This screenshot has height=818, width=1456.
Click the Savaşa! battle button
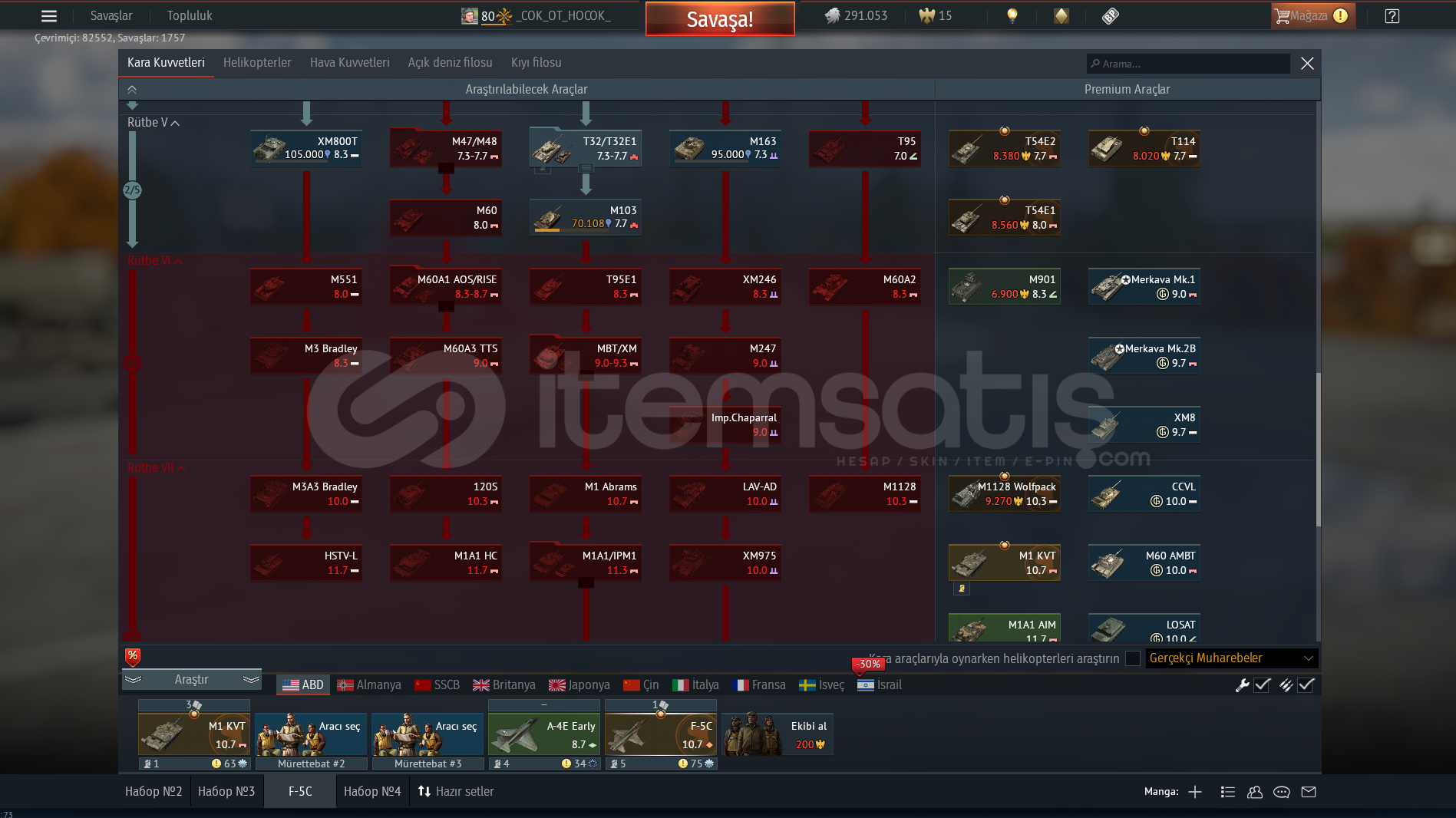click(720, 19)
